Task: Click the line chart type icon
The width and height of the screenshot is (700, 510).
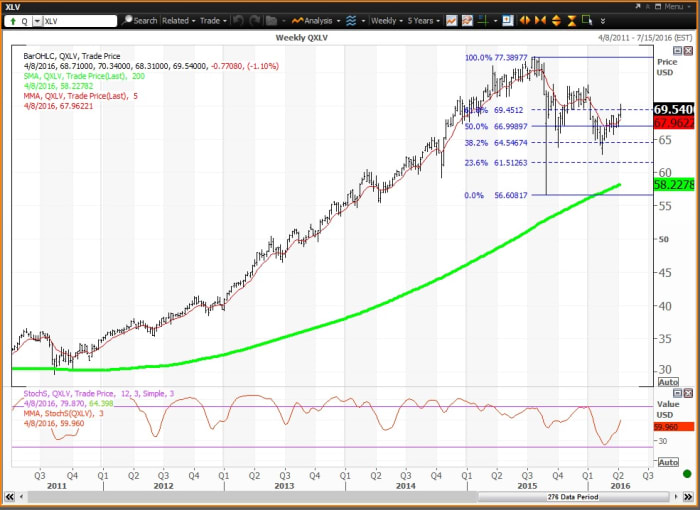Action: point(452,20)
